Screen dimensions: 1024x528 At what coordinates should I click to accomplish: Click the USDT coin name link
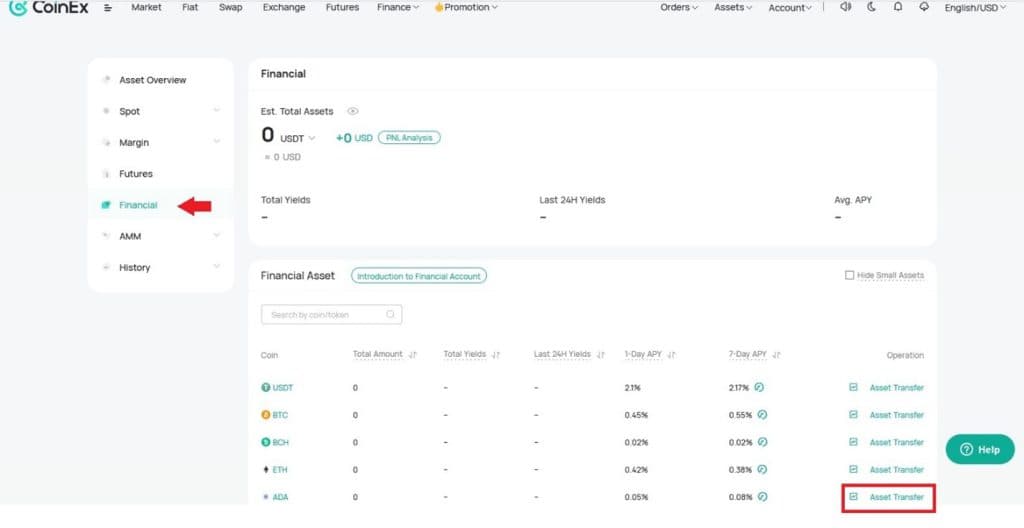click(x=283, y=388)
